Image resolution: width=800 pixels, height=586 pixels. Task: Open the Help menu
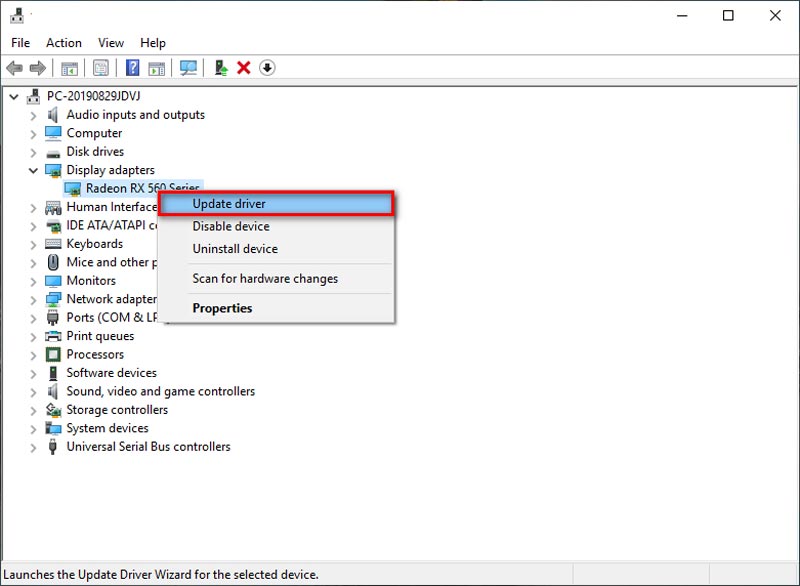(x=153, y=43)
